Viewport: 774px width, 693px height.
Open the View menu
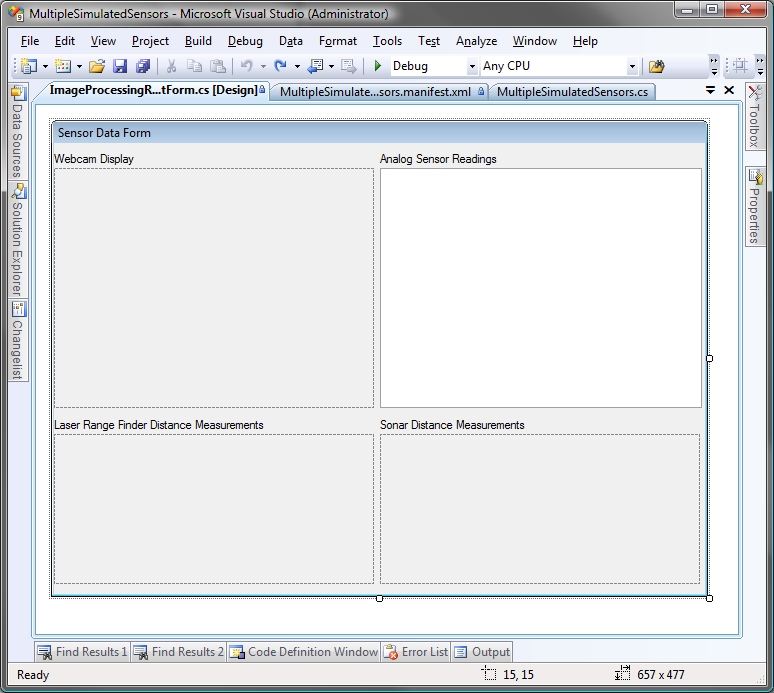(x=103, y=41)
